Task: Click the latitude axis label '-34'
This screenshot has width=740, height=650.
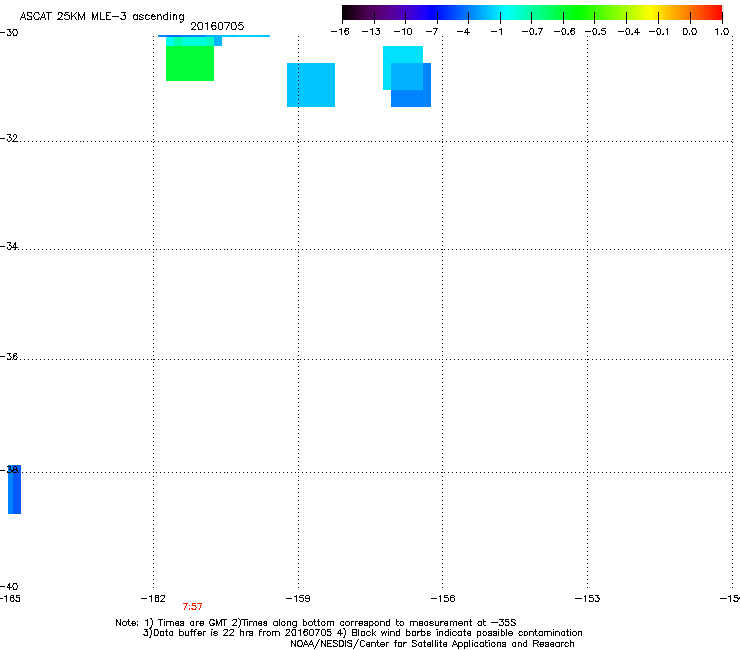Action: tap(9, 246)
